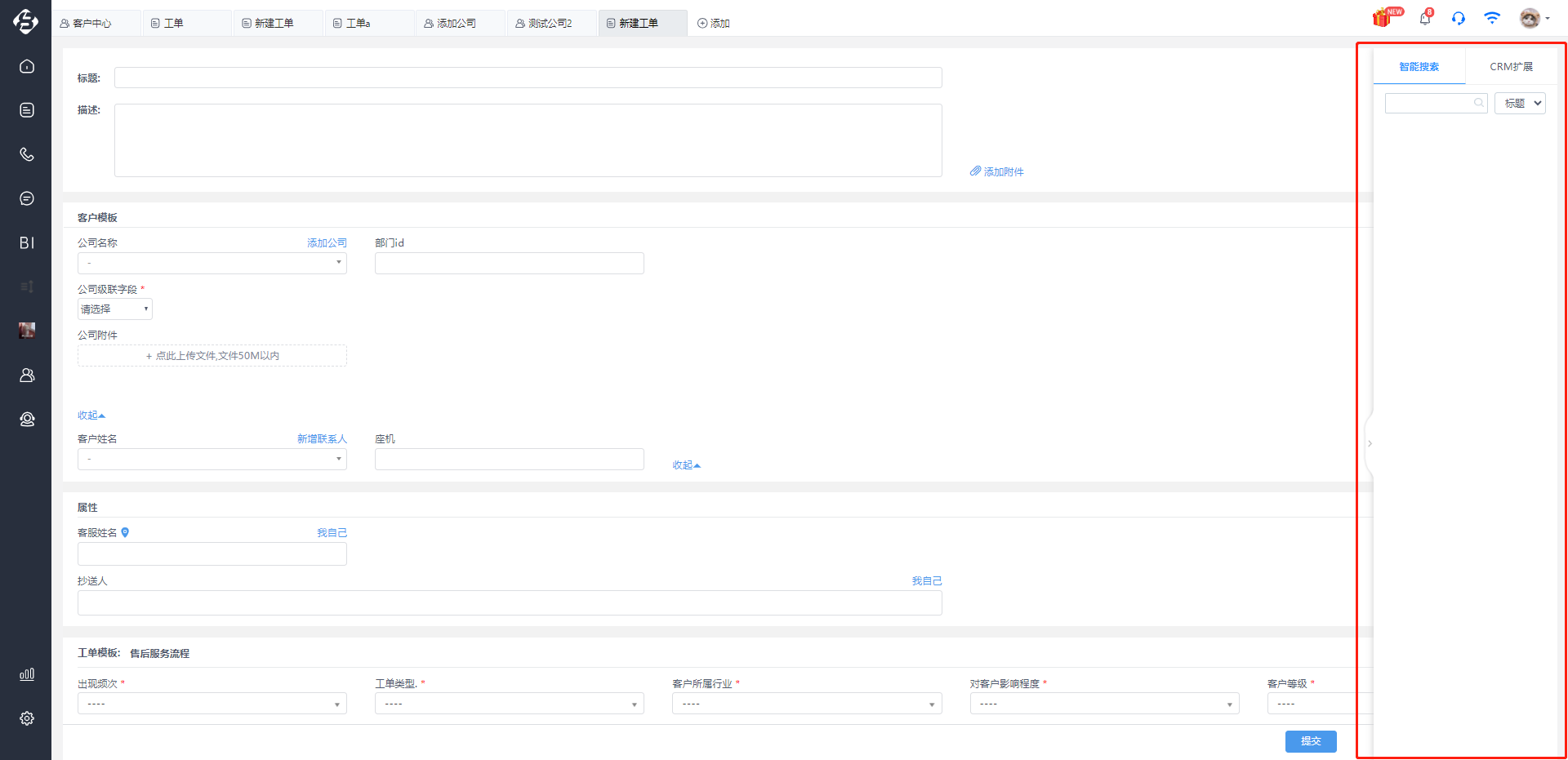1568x760 pixels.
Task: Open the phone call sidebar icon
Action: click(x=27, y=154)
